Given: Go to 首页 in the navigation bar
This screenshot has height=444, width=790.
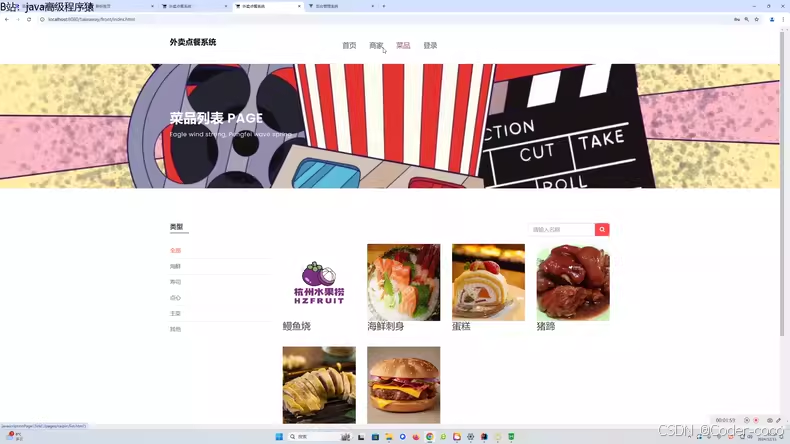Looking at the screenshot, I should click(x=349, y=45).
